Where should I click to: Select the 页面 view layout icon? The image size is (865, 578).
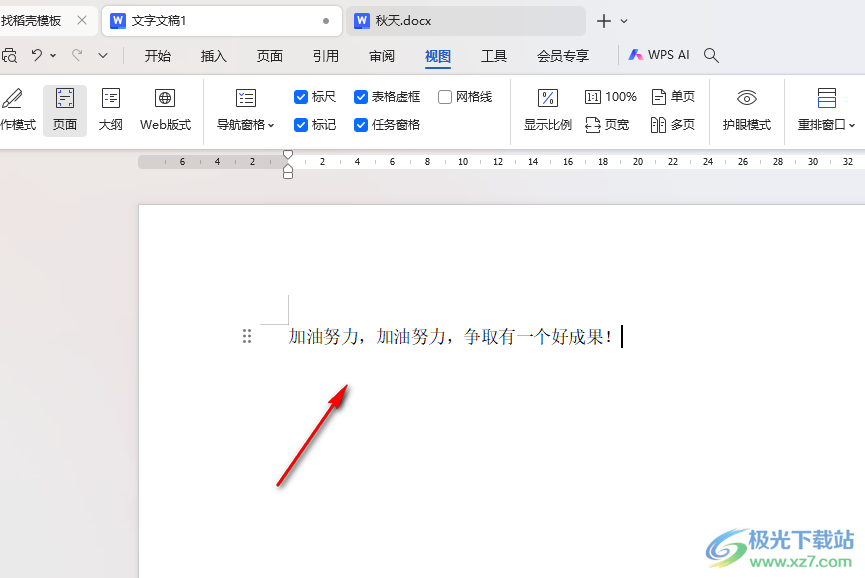tap(65, 110)
